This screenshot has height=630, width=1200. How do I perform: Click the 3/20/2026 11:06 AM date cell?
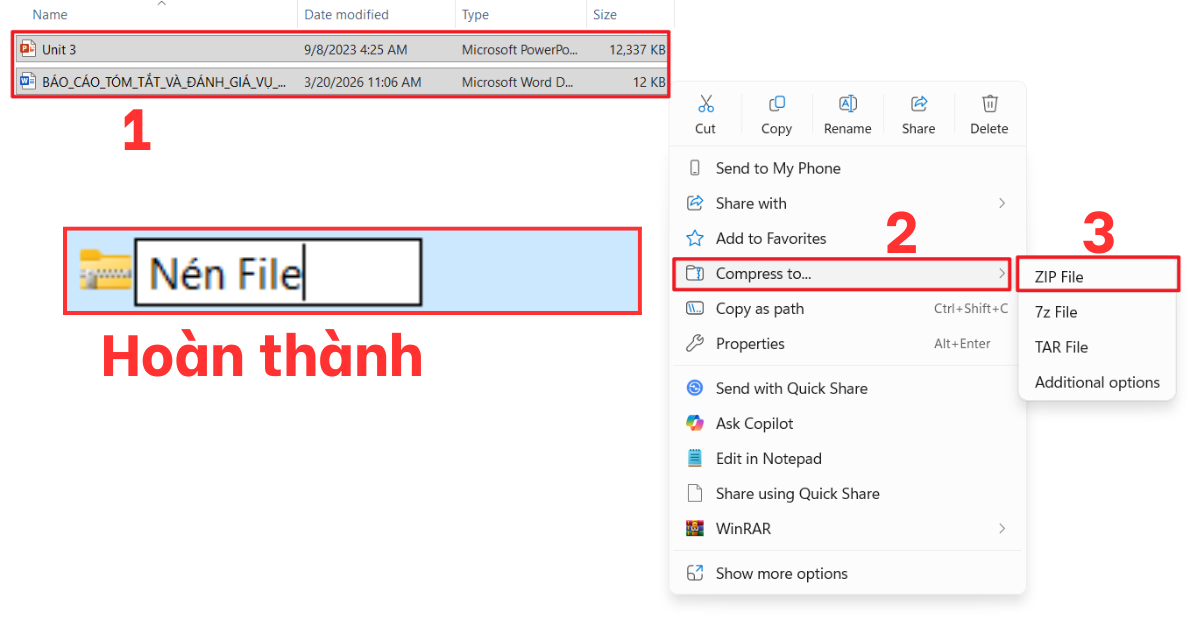pyautogui.click(x=363, y=82)
